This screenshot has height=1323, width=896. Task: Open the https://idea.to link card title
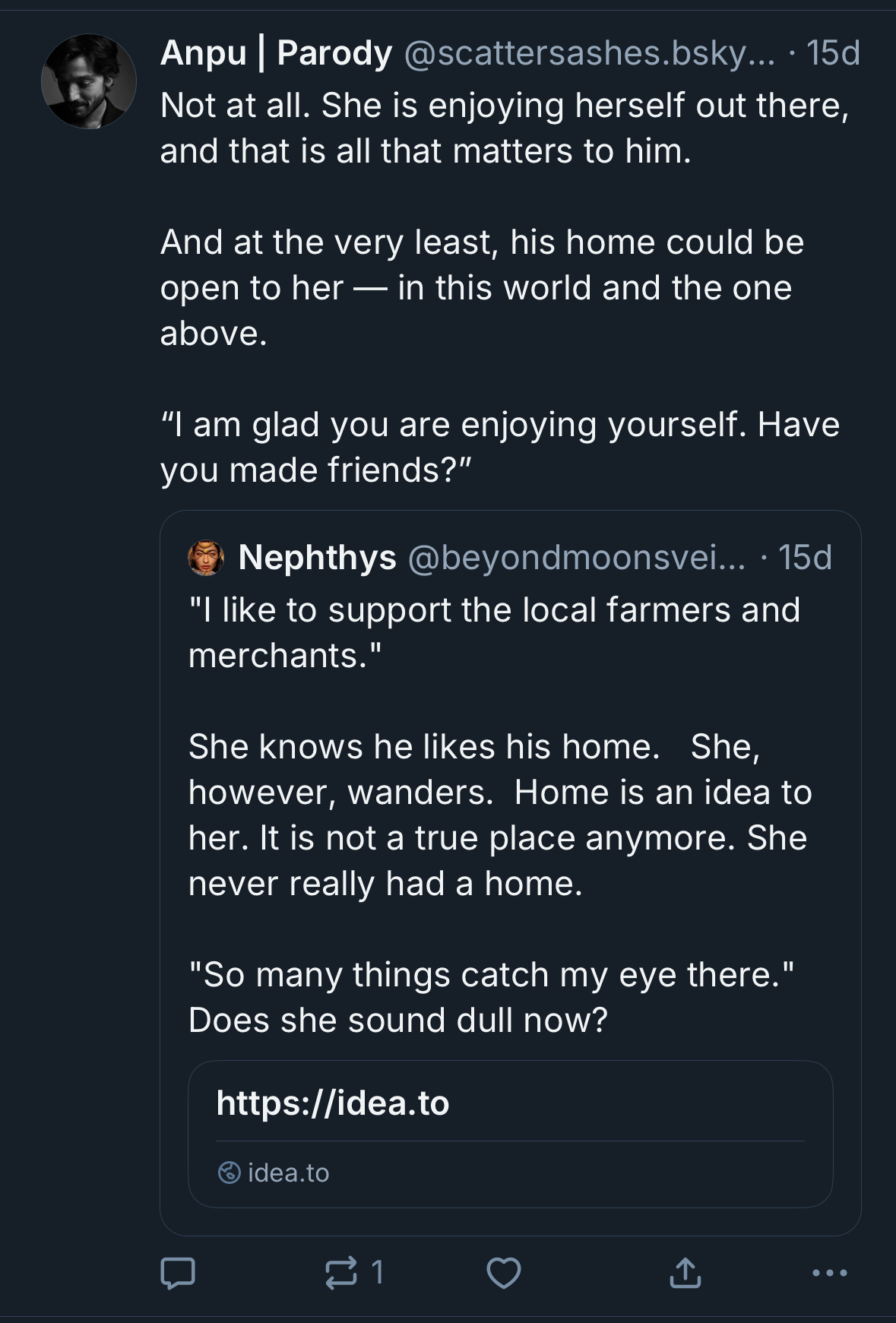coord(333,1103)
